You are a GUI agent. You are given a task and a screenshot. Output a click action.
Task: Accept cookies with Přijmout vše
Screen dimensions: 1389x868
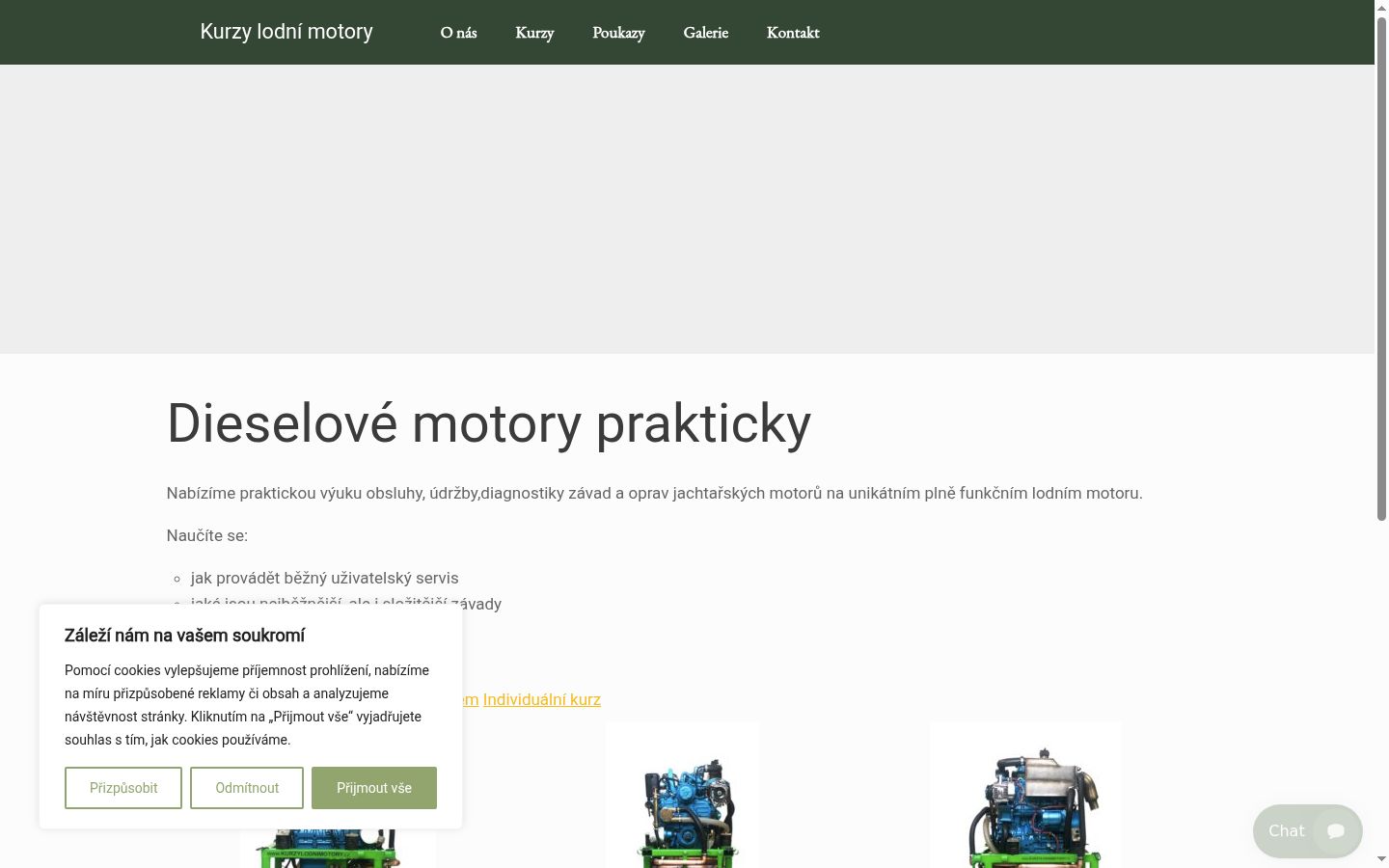(374, 788)
